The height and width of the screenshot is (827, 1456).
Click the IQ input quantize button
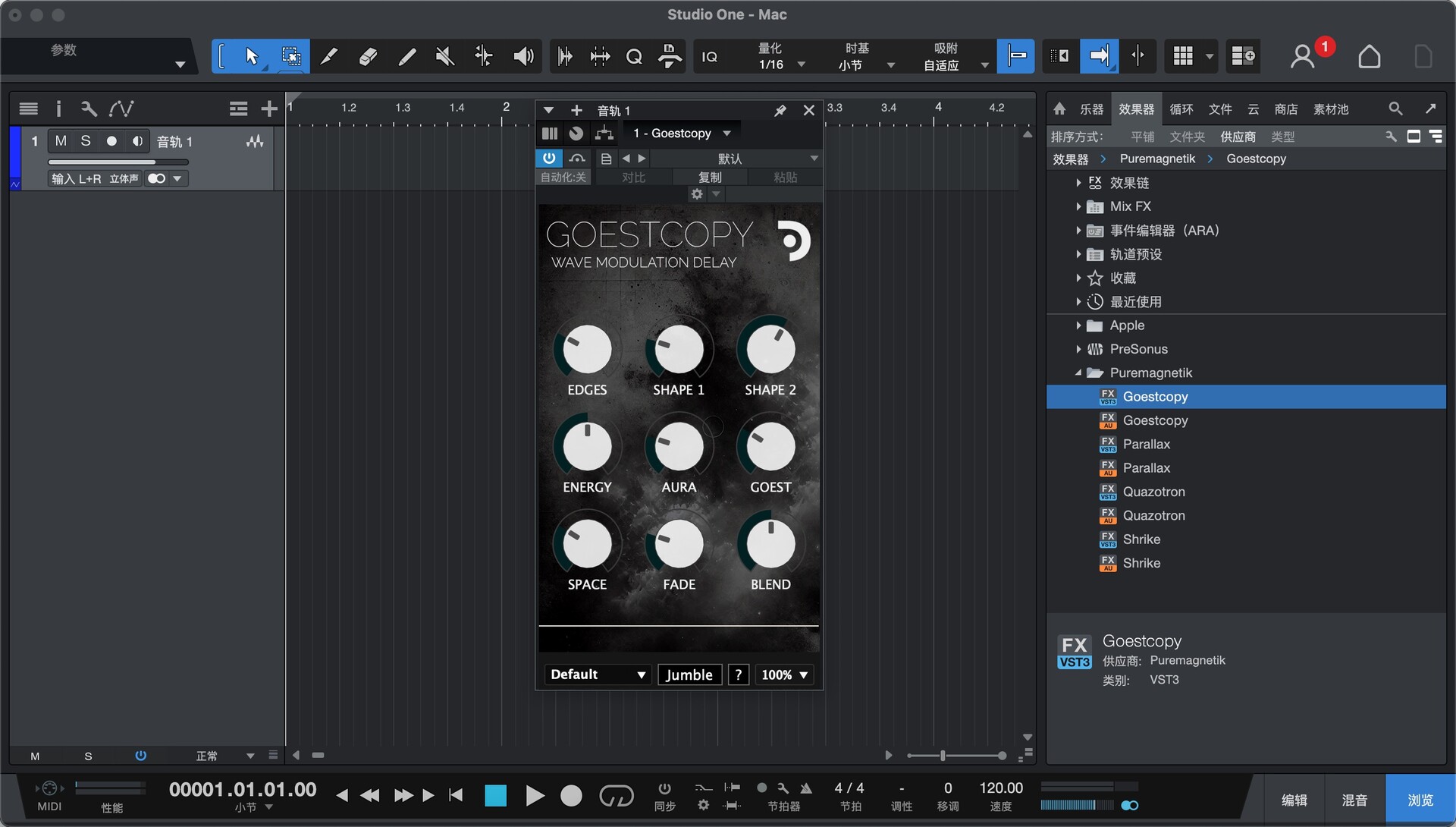(710, 57)
